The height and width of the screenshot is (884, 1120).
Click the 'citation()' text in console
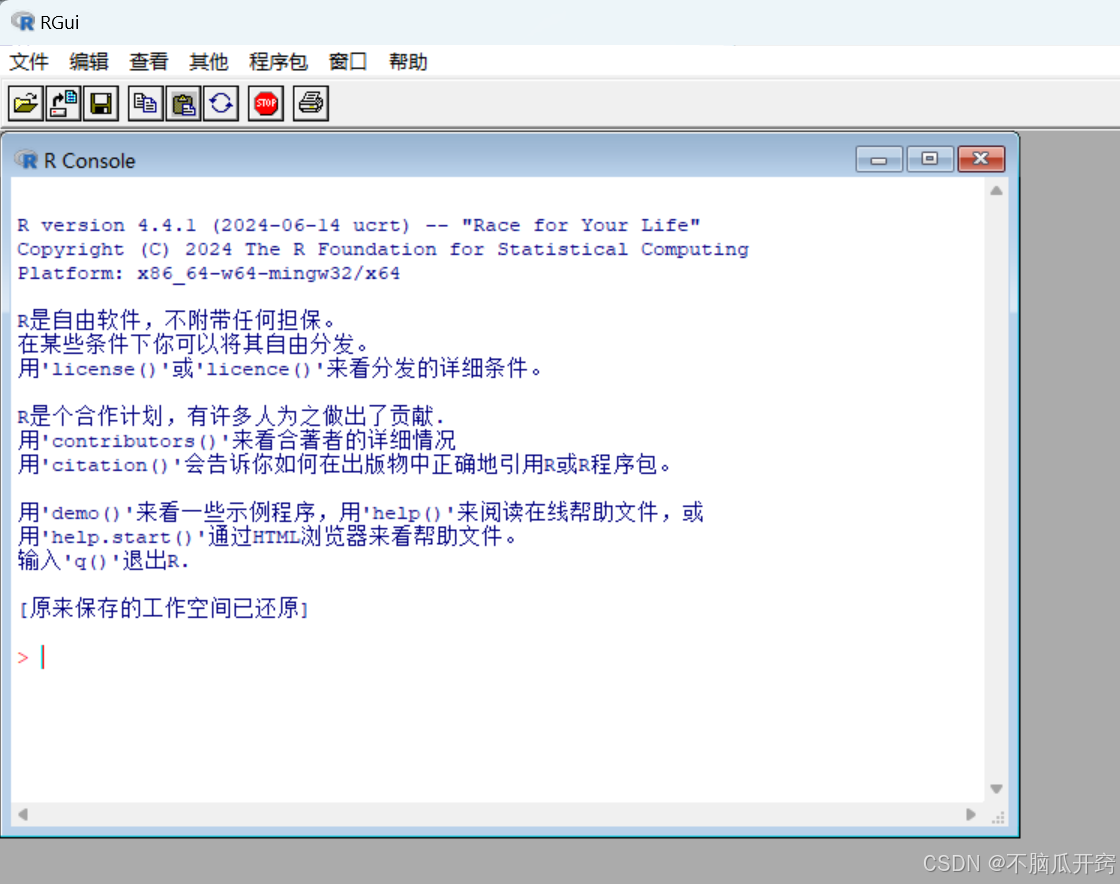[x=109, y=466]
